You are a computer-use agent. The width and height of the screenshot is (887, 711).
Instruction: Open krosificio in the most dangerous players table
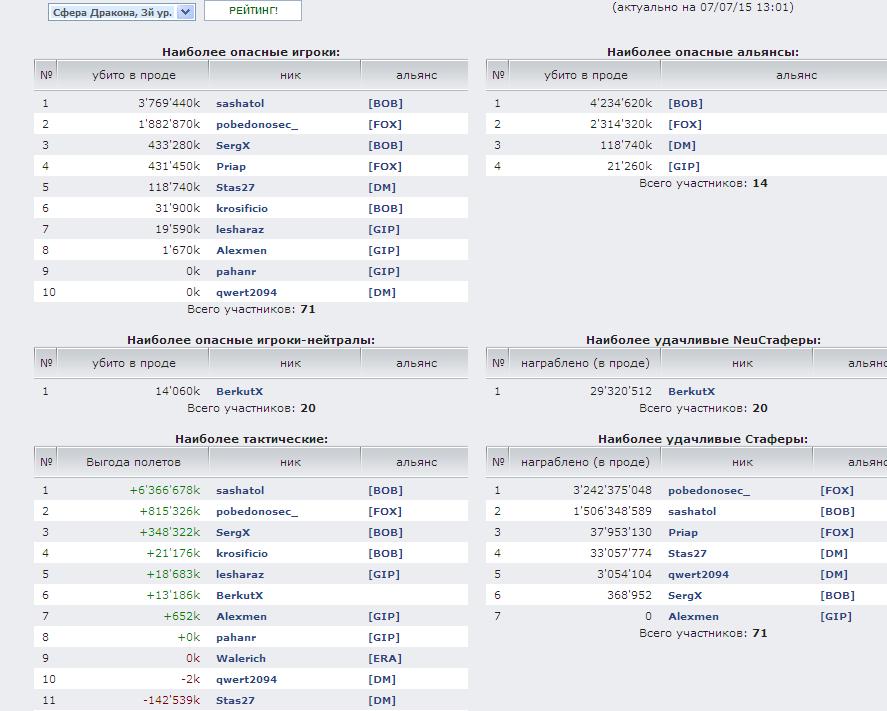coord(242,209)
